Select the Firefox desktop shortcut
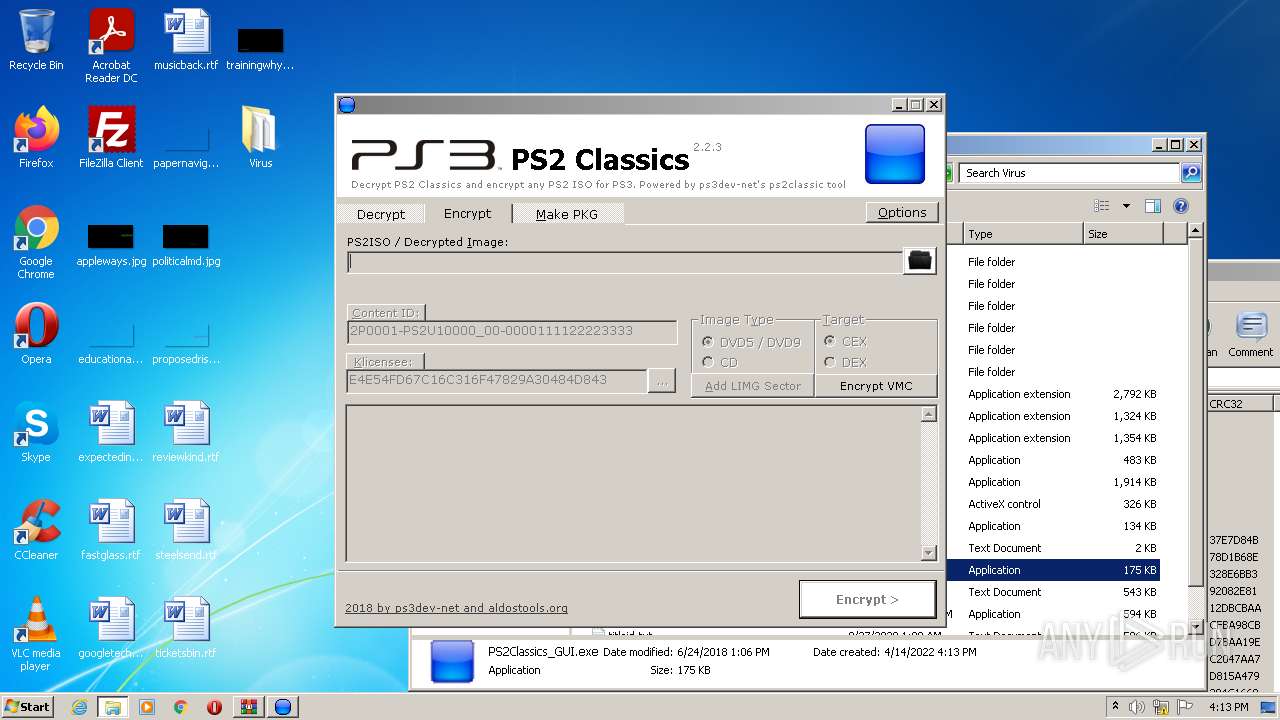The image size is (1280, 720). pyautogui.click(x=36, y=138)
